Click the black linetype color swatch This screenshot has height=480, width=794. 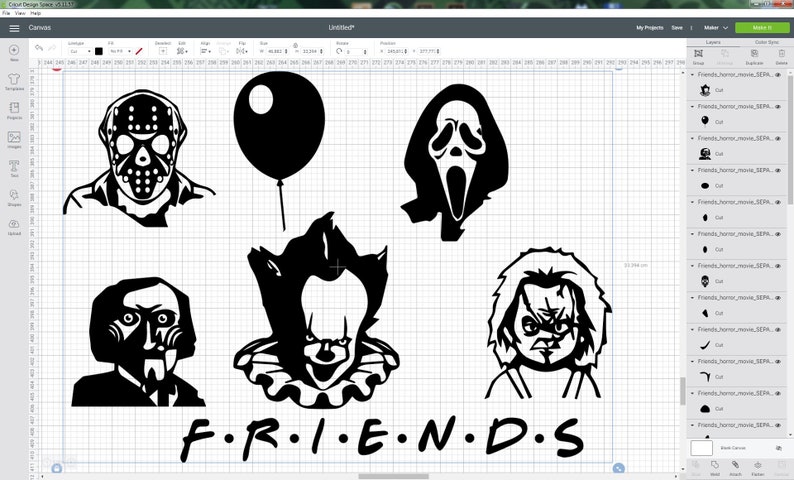pyautogui.click(x=99, y=51)
